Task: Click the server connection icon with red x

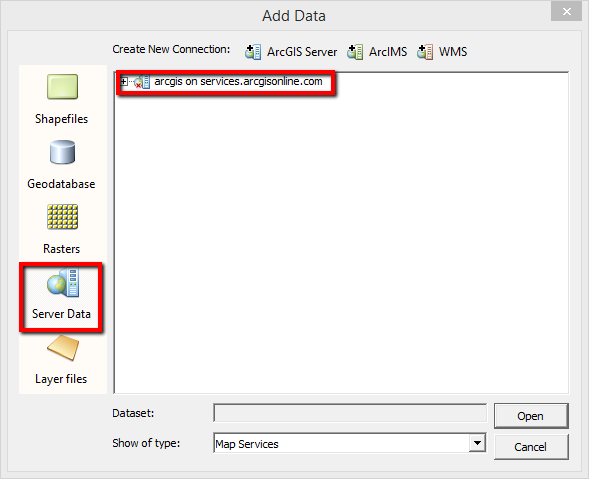Action: click(142, 82)
